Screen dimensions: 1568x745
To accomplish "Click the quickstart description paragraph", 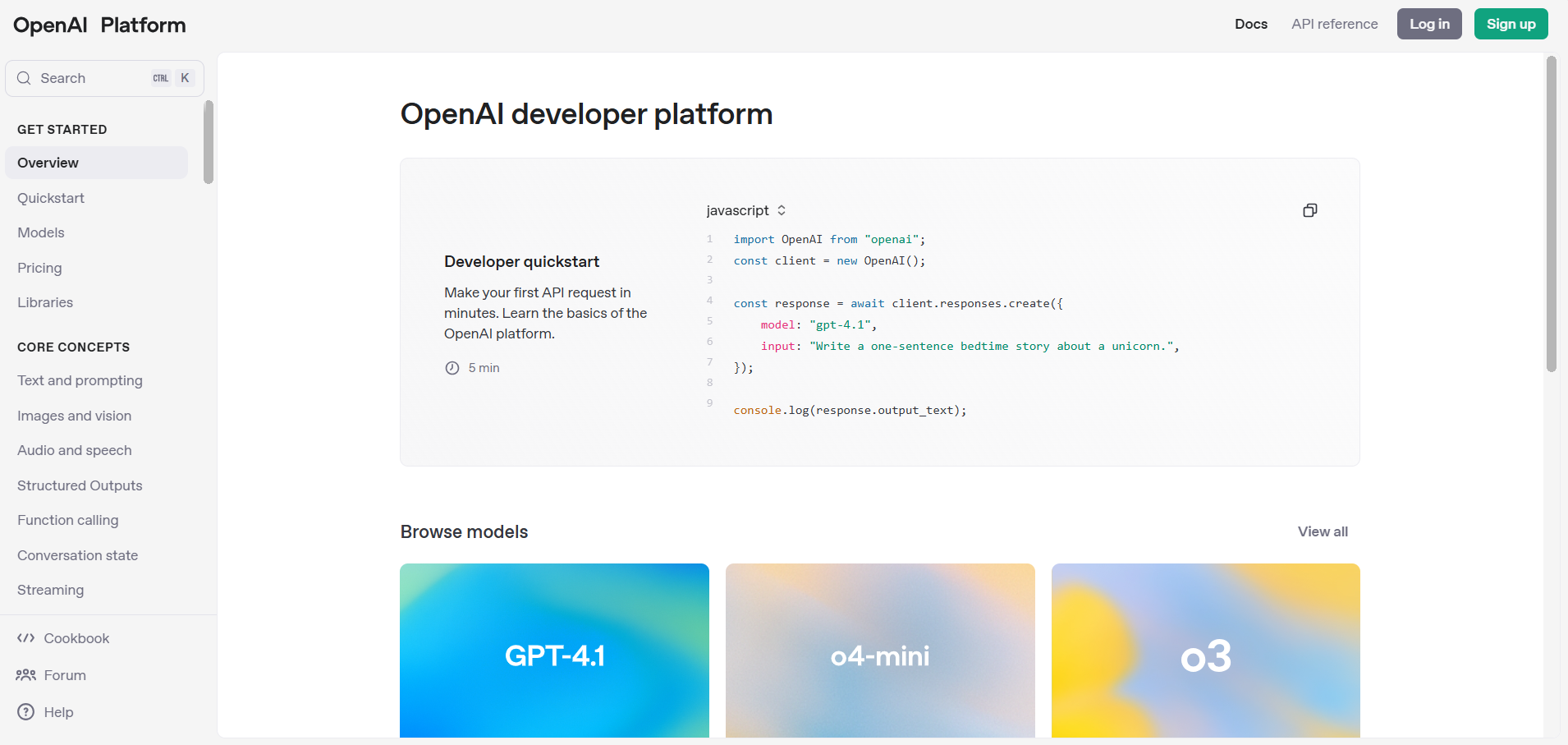I will click(546, 313).
